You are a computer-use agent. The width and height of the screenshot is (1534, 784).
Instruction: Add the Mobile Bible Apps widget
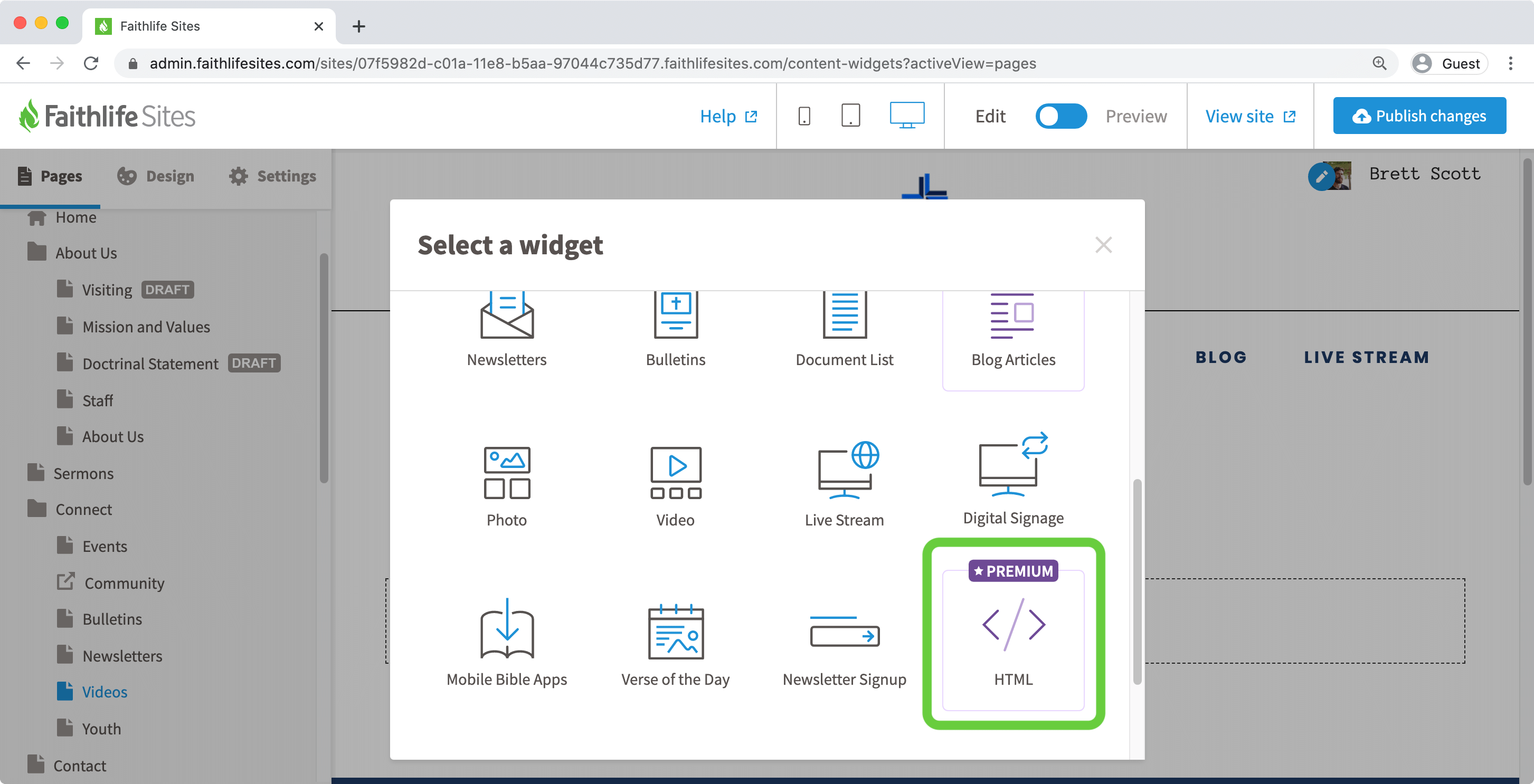507,643
